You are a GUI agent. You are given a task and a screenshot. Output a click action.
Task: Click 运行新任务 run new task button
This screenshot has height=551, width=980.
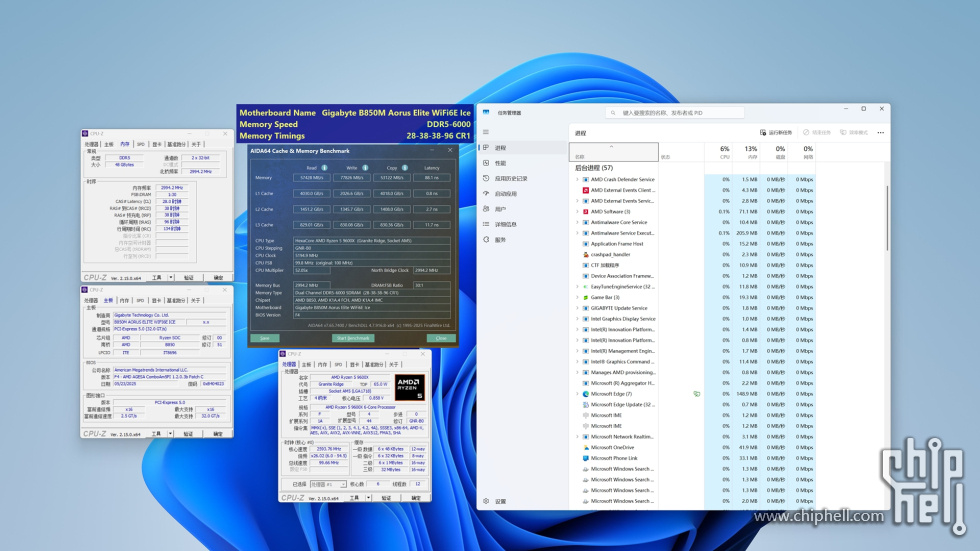pos(776,132)
